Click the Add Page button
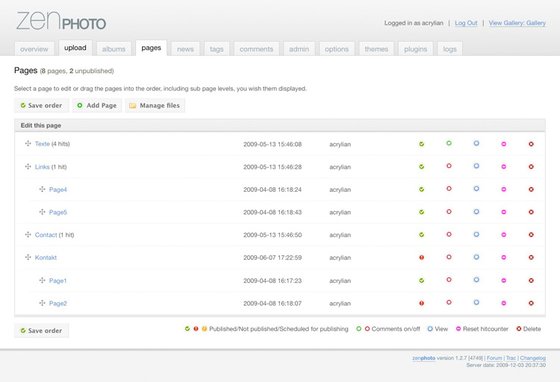The image size is (560, 382). point(97,105)
